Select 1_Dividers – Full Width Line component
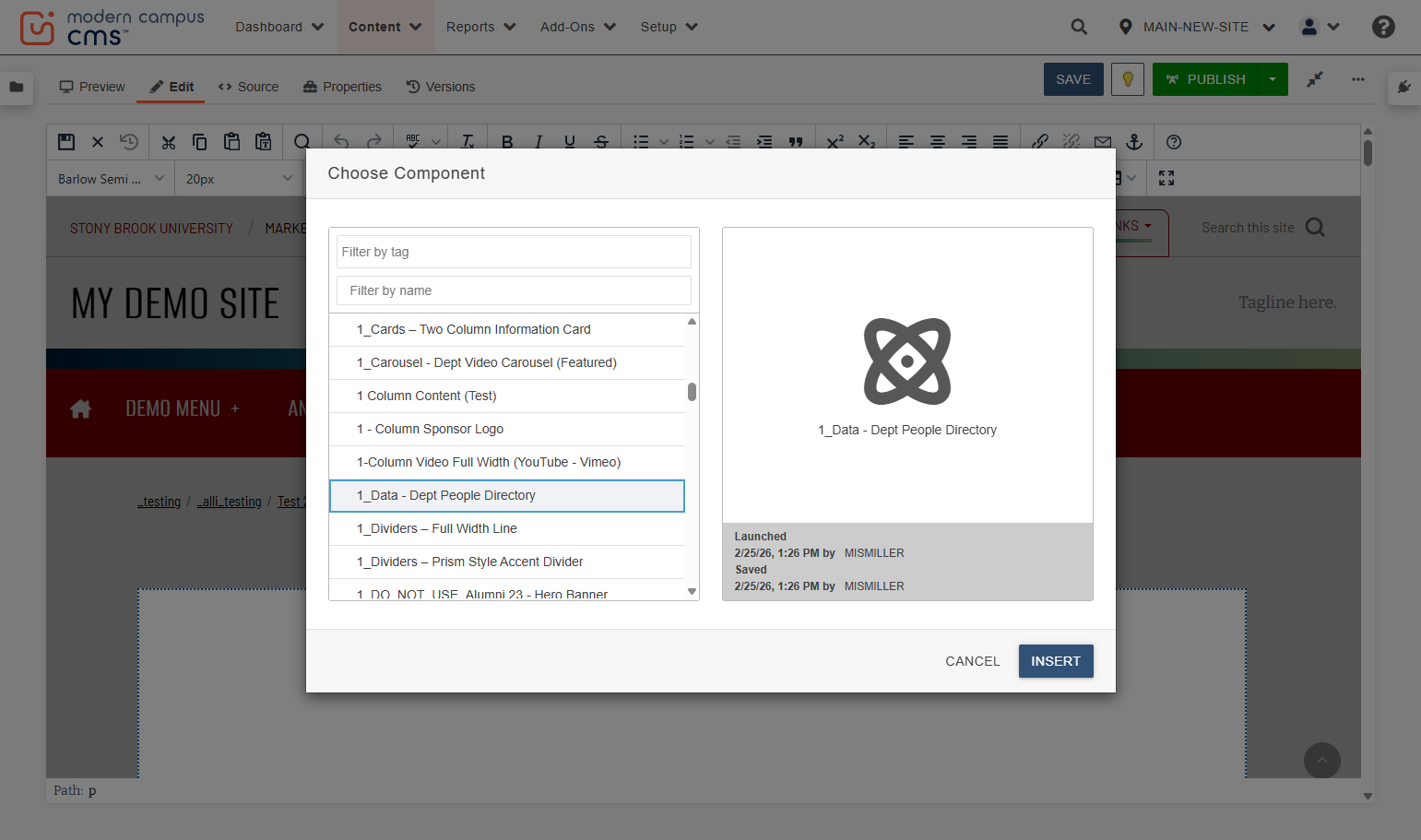Image resolution: width=1421 pixels, height=840 pixels. [507, 528]
